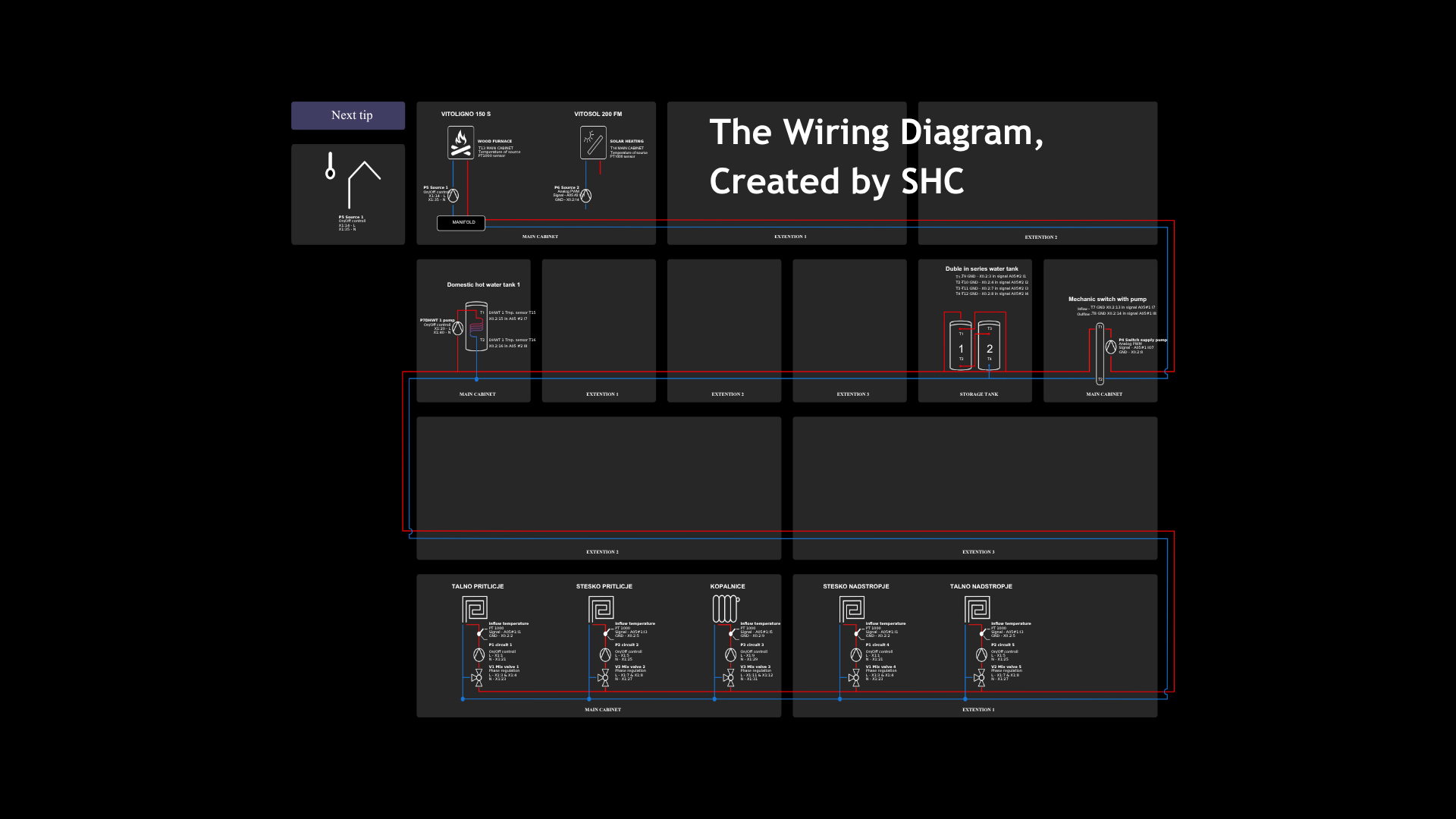Click the P2 circuit 5 pump symbol

coord(981,654)
